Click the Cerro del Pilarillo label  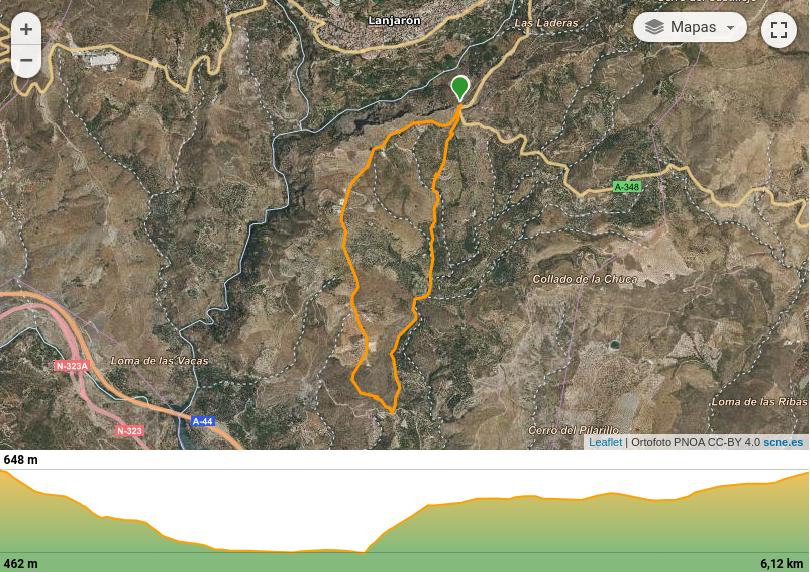coord(573,430)
